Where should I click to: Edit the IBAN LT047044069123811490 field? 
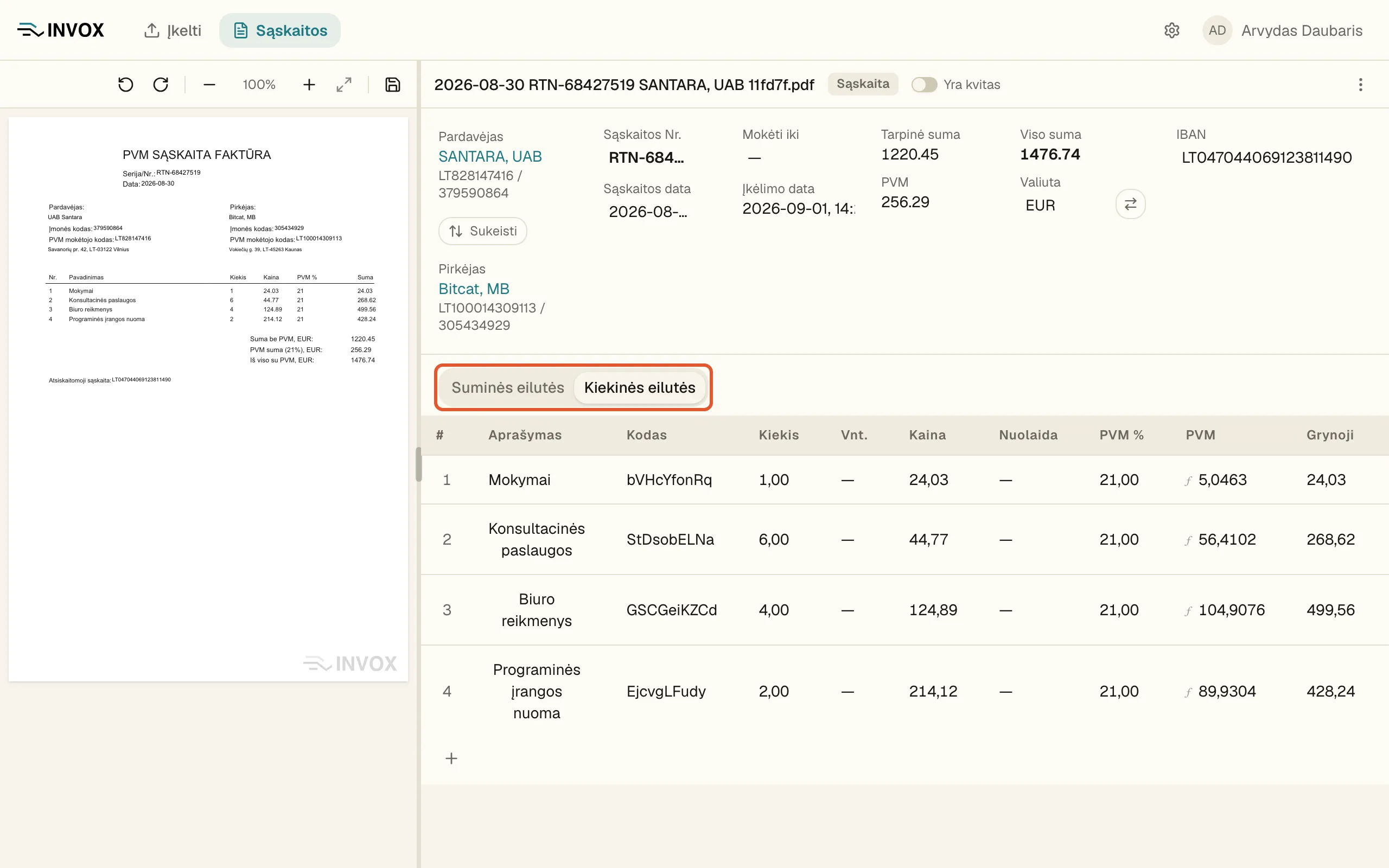[1267, 157]
